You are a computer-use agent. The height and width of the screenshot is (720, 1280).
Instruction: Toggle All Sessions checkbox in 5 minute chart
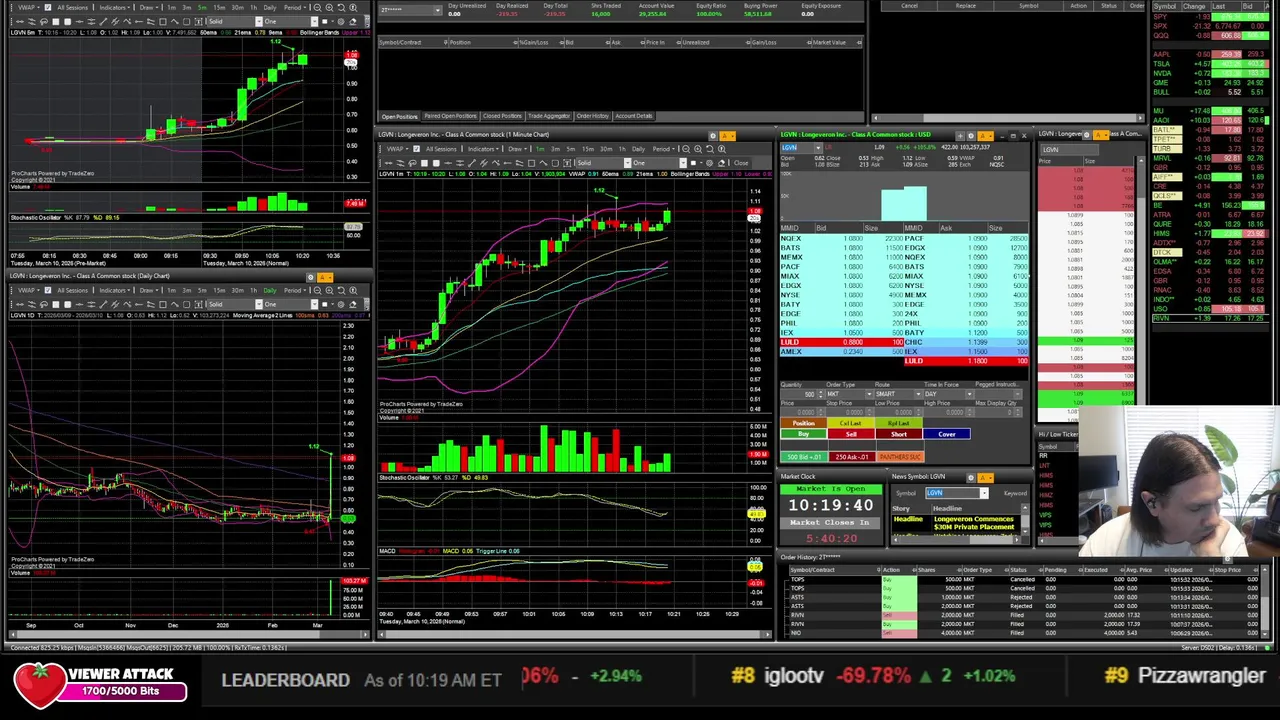[47, 8]
